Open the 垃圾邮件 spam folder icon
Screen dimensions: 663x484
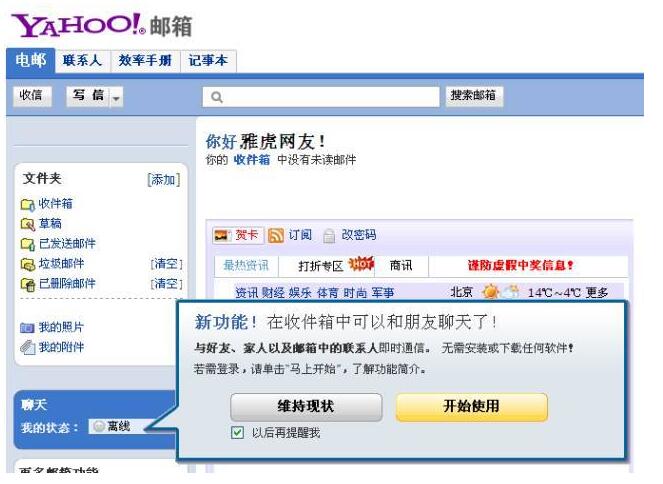pos(27,264)
